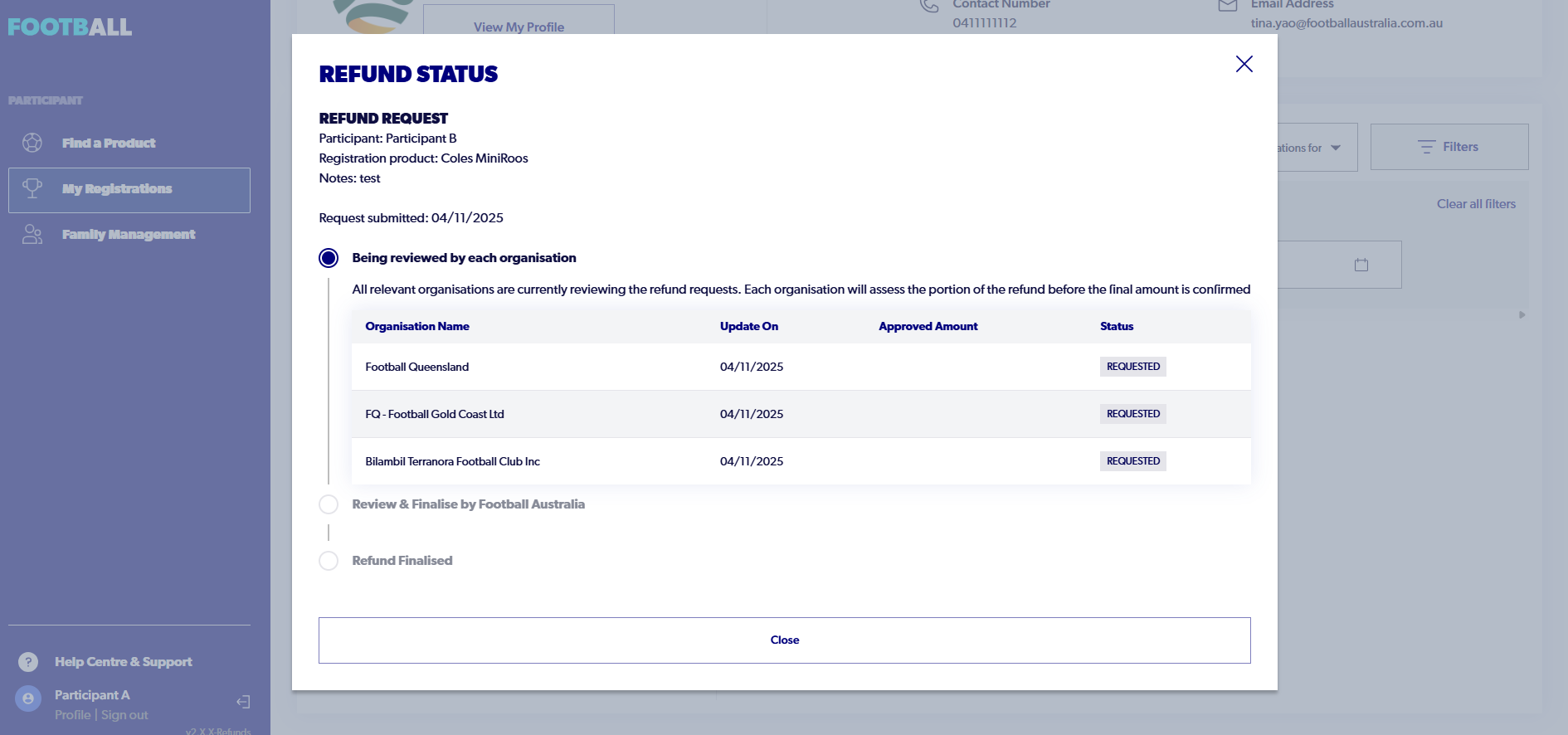This screenshot has height=735, width=1568.
Task: Click the email tina.yao@footballaustralia.com.au
Action: pos(1346,23)
